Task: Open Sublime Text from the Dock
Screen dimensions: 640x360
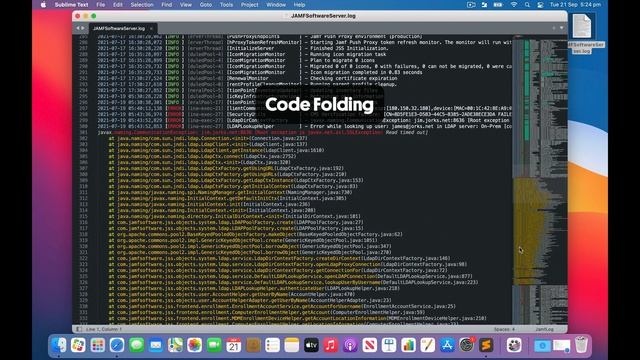Action: click(x=486, y=345)
